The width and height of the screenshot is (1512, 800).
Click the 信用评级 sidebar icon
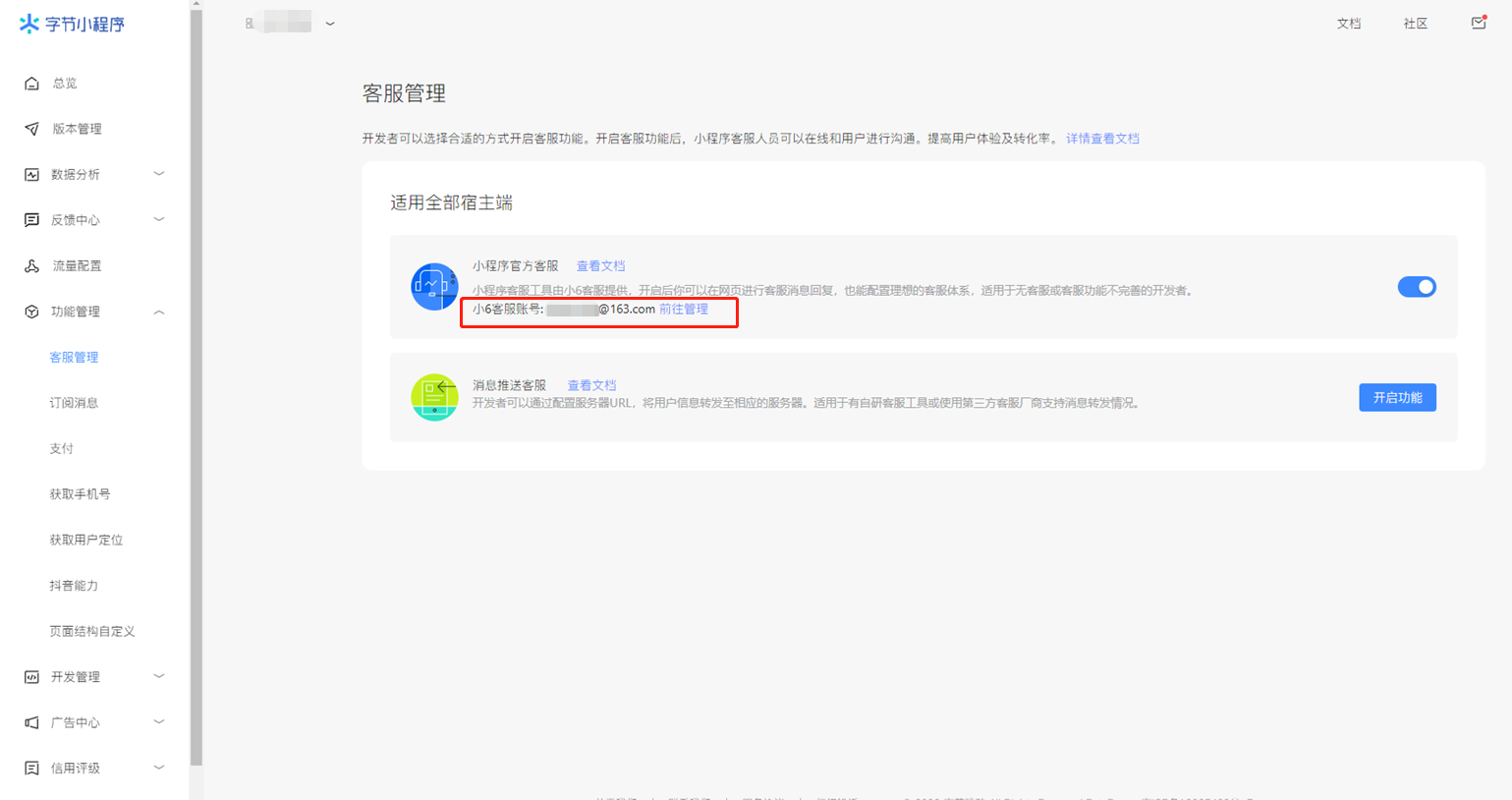[31, 769]
